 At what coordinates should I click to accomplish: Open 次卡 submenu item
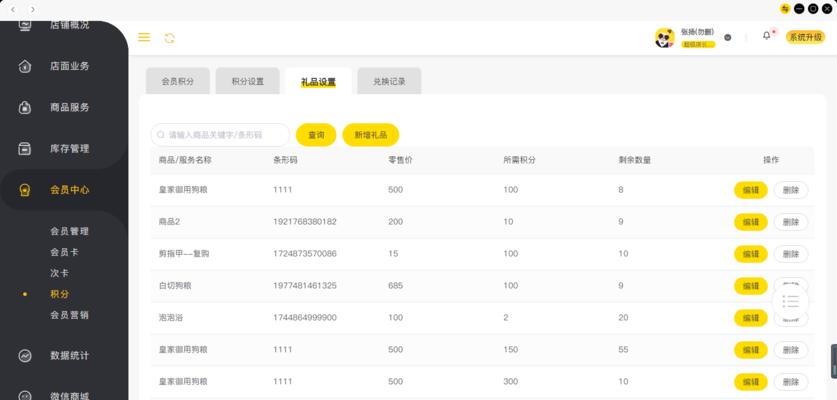59,273
